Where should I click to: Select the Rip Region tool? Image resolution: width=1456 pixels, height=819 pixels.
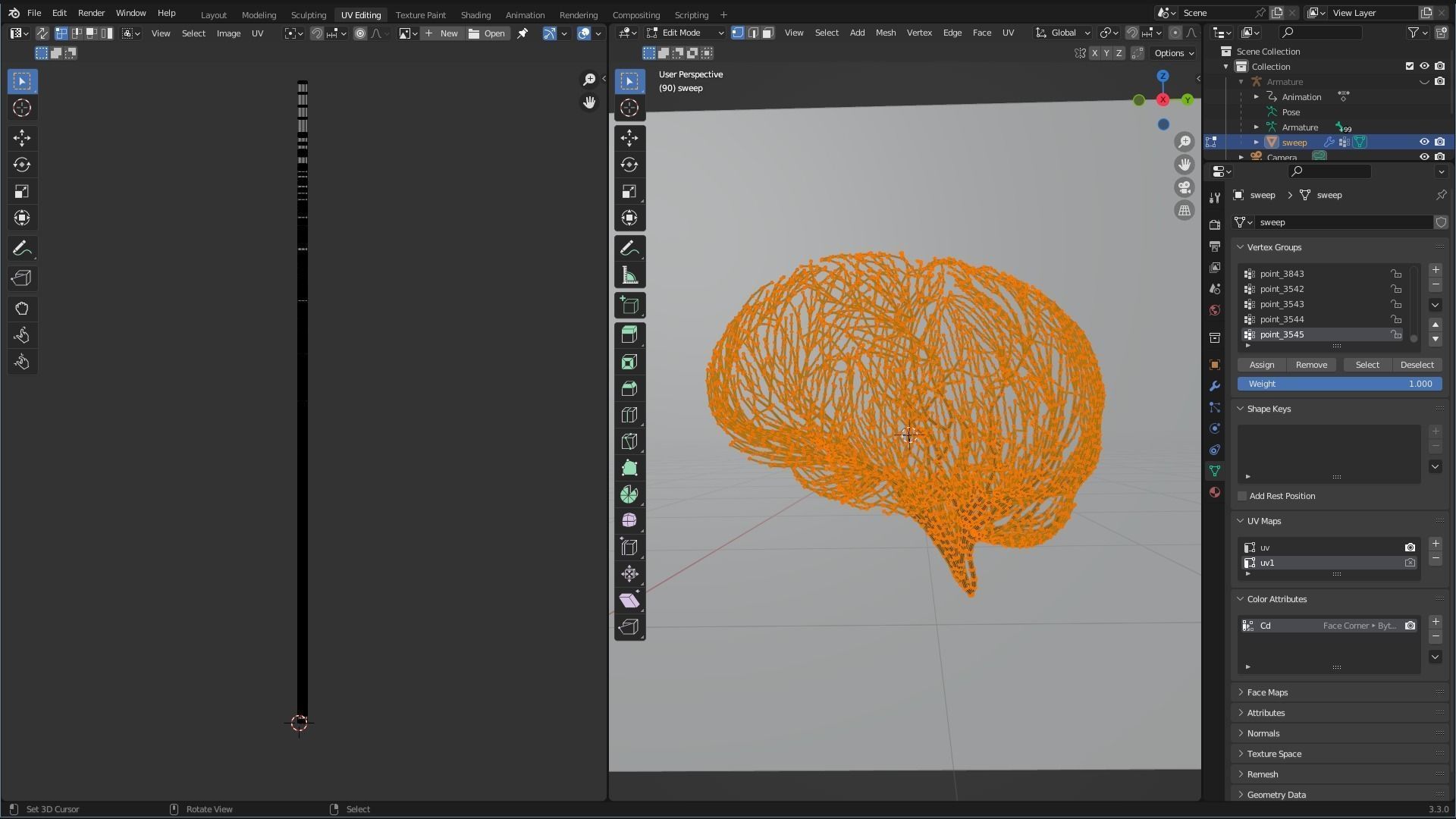pos(629,626)
